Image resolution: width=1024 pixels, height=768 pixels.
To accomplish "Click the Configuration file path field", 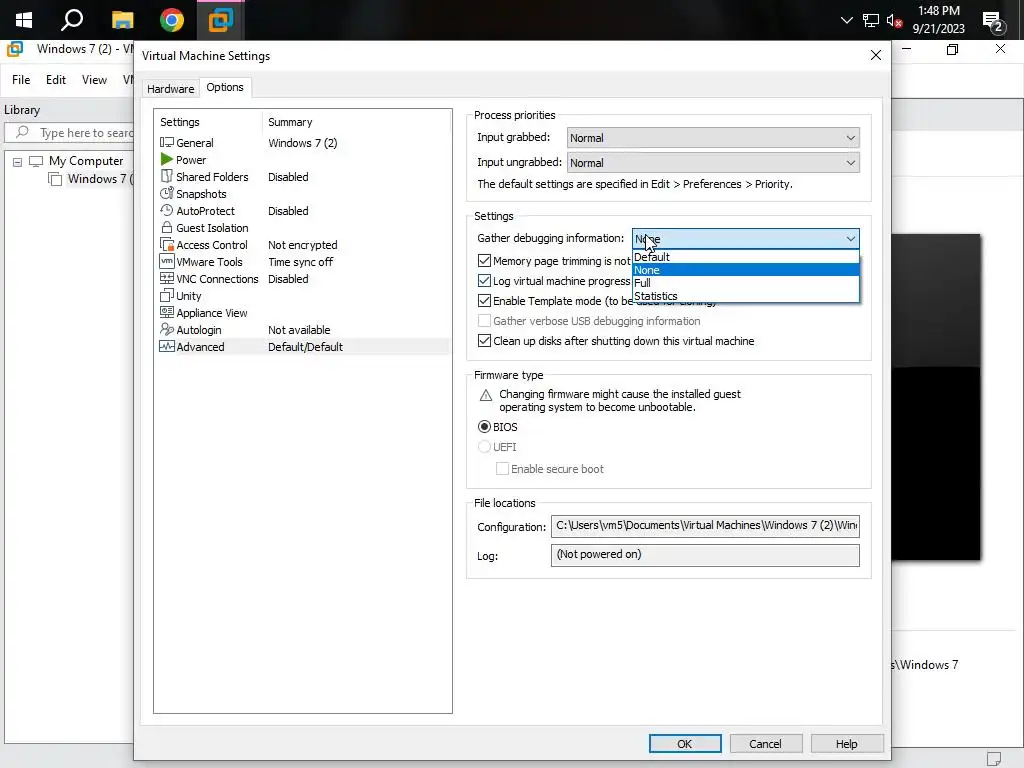I will (x=705, y=526).
